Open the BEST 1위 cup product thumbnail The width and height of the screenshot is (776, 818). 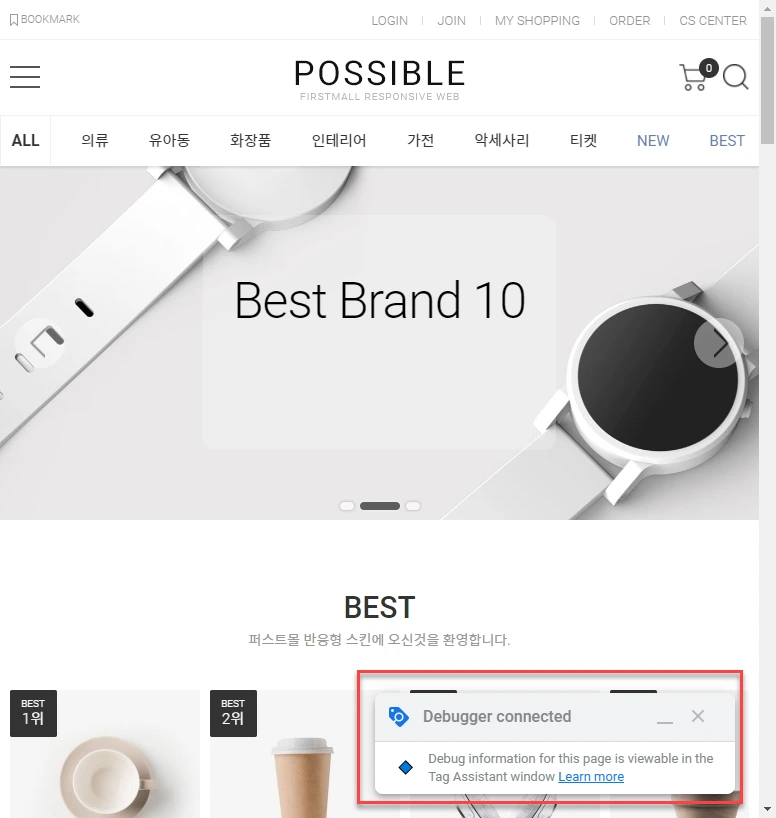(105, 754)
